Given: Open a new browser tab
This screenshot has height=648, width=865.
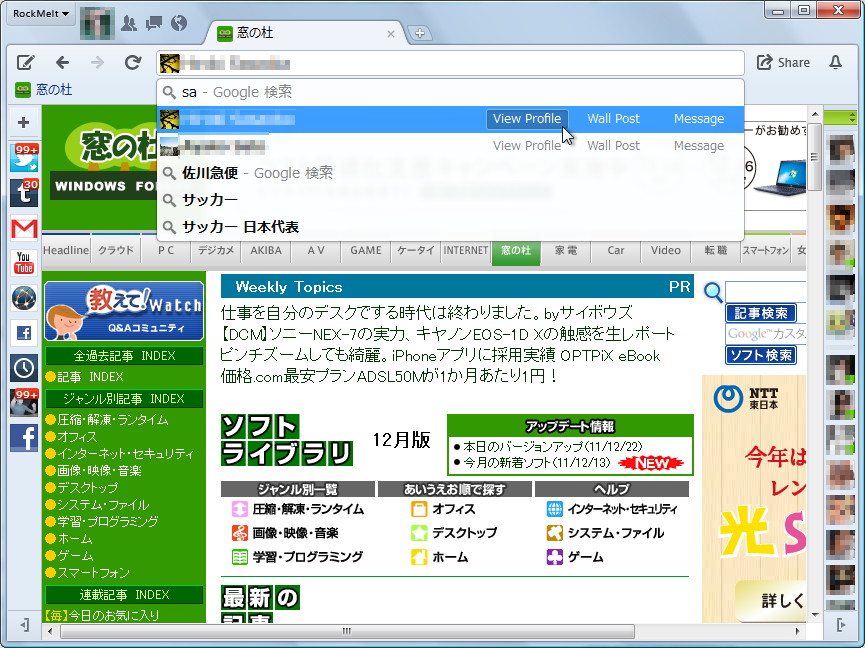Looking at the screenshot, I should click(x=418, y=32).
